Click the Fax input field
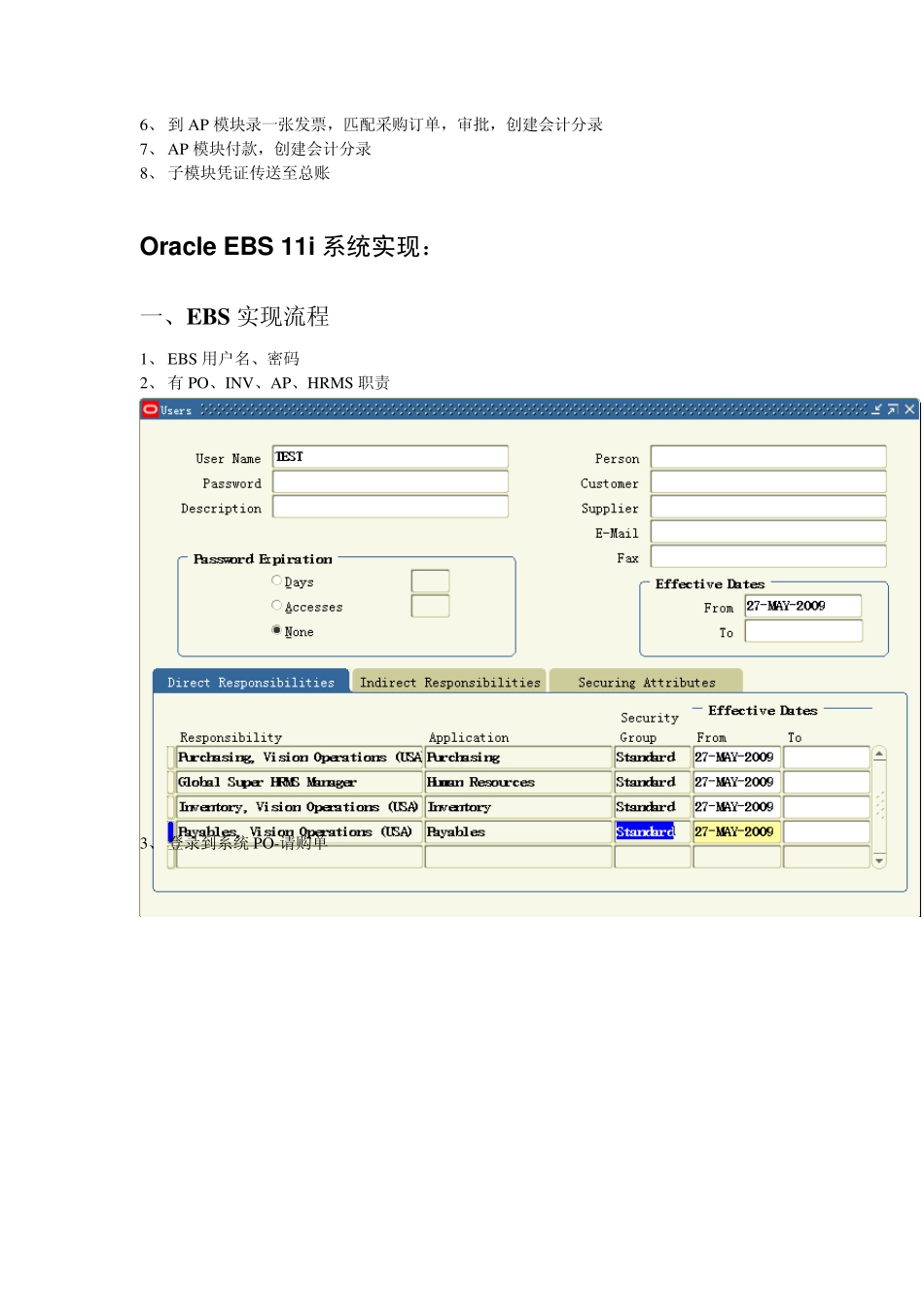The width and height of the screenshot is (924, 1307). click(x=768, y=556)
